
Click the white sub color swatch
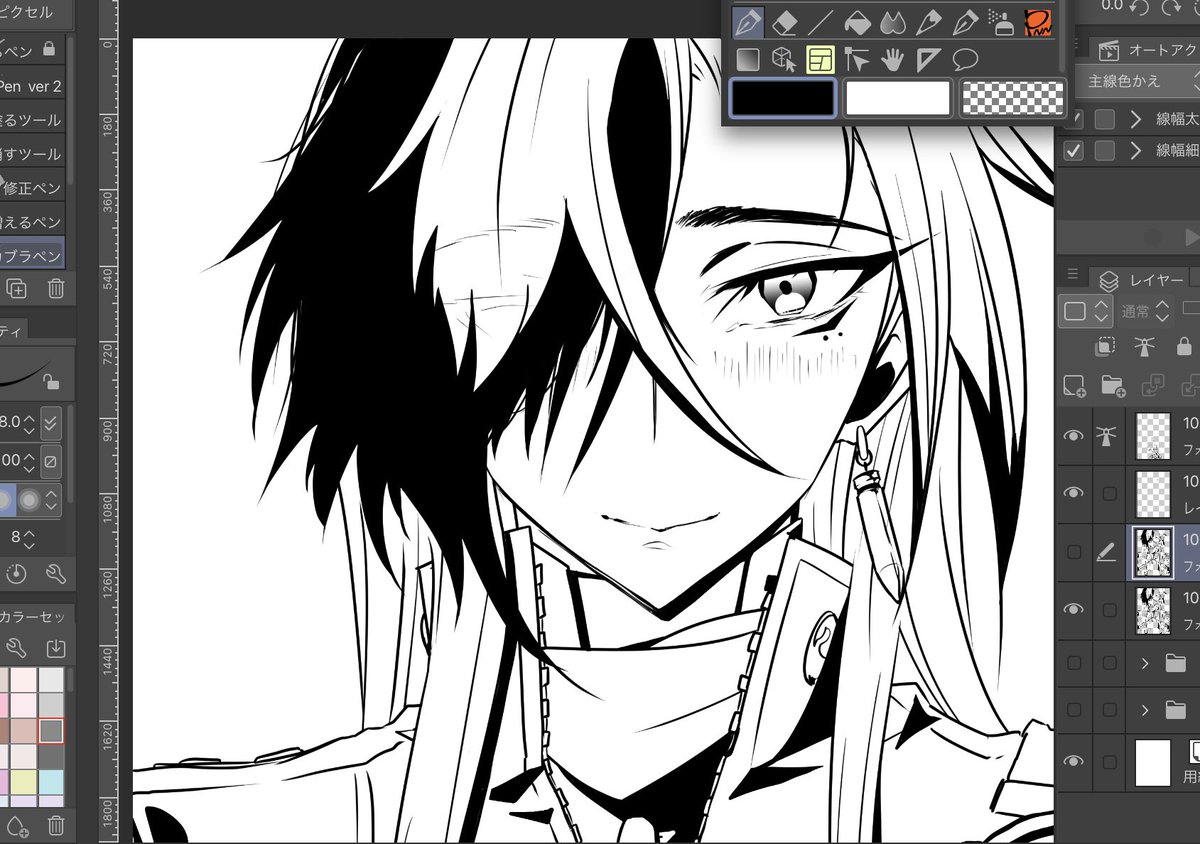[897, 98]
